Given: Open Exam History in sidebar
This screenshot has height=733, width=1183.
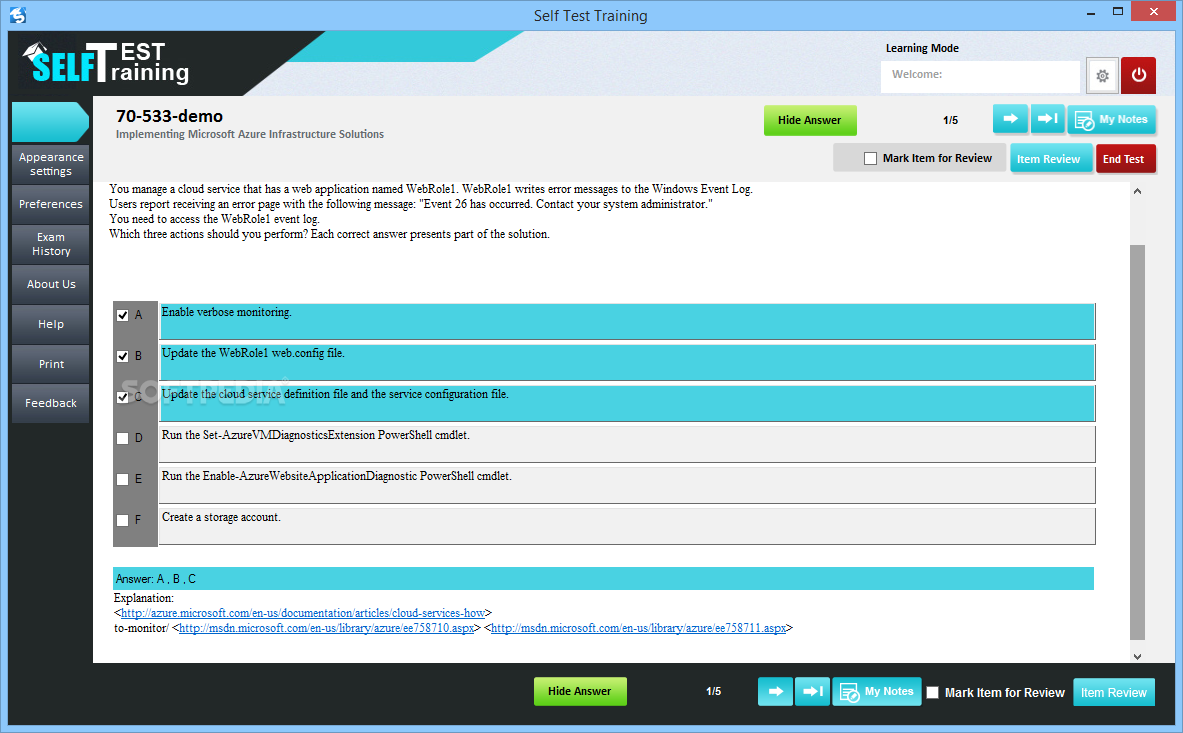Looking at the screenshot, I should [51, 244].
